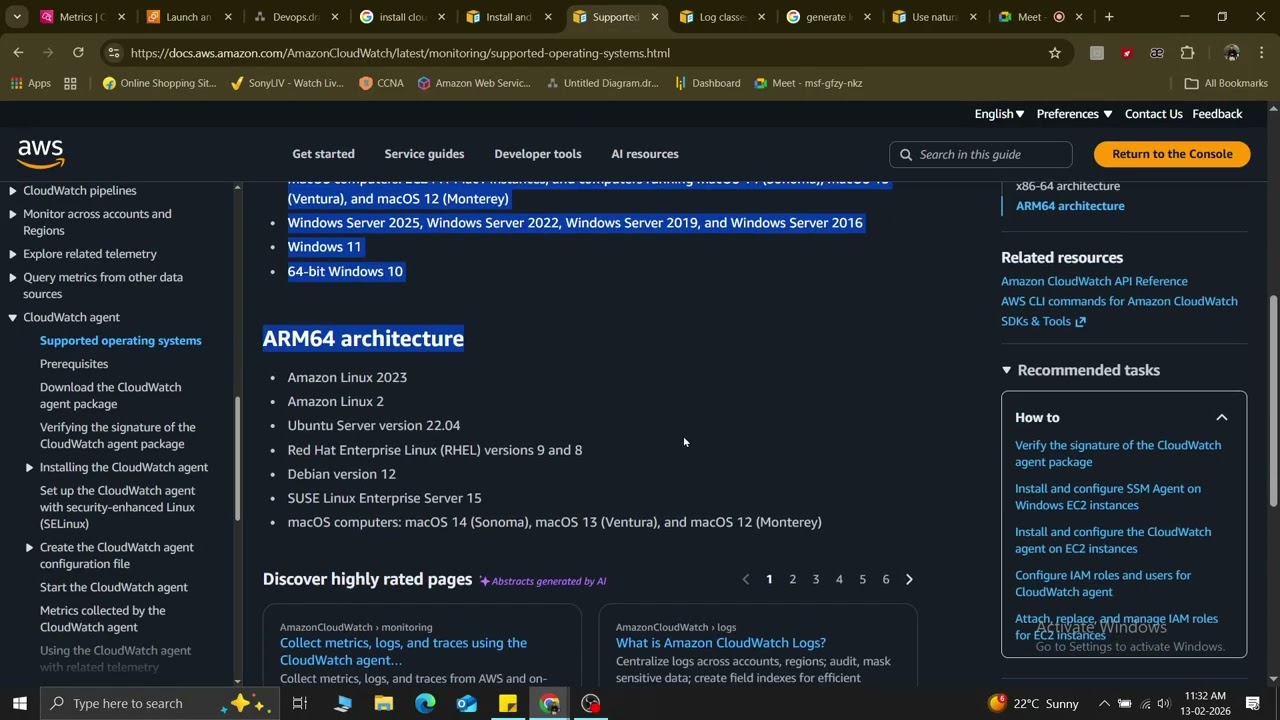Open Amazon CloudWatch API Reference link
1280x720 pixels.
pyautogui.click(x=1094, y=281)
